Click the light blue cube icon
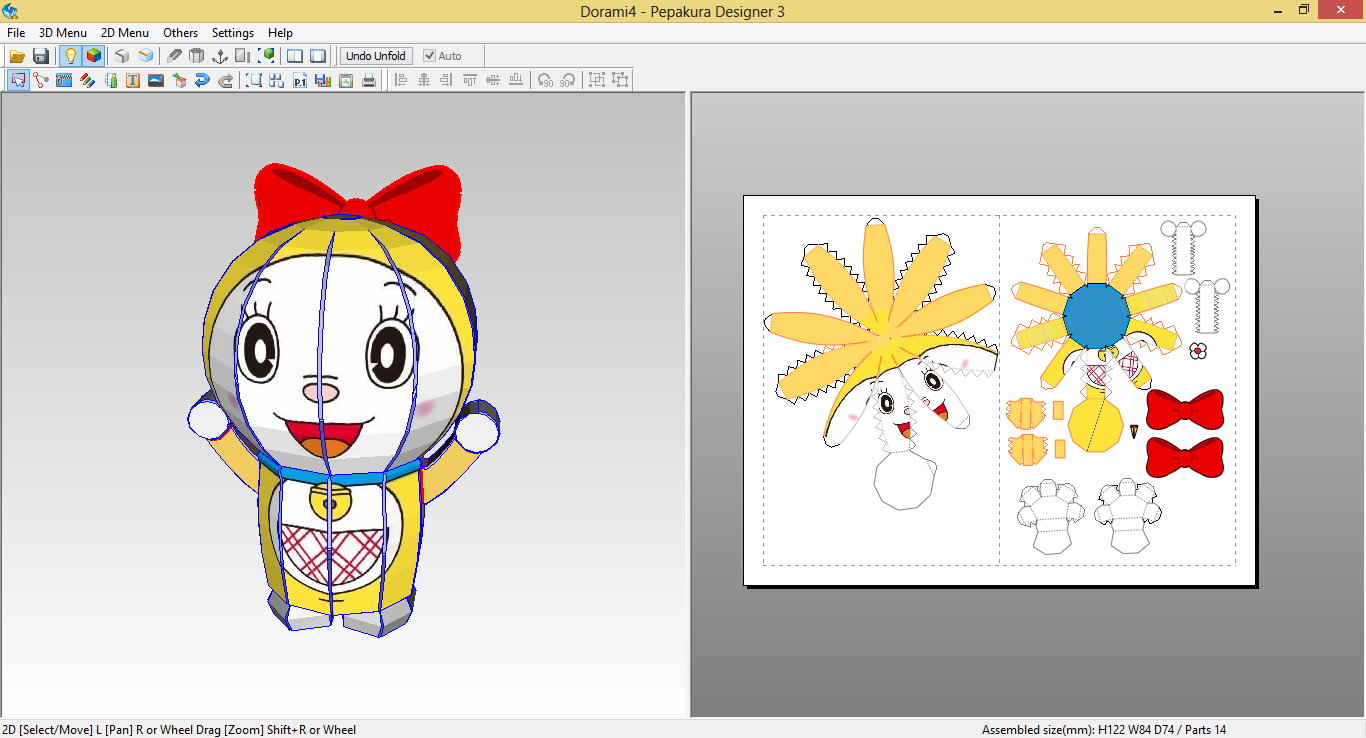The width and height of the screenshot is (1366, 738). (x=146, y=56)
